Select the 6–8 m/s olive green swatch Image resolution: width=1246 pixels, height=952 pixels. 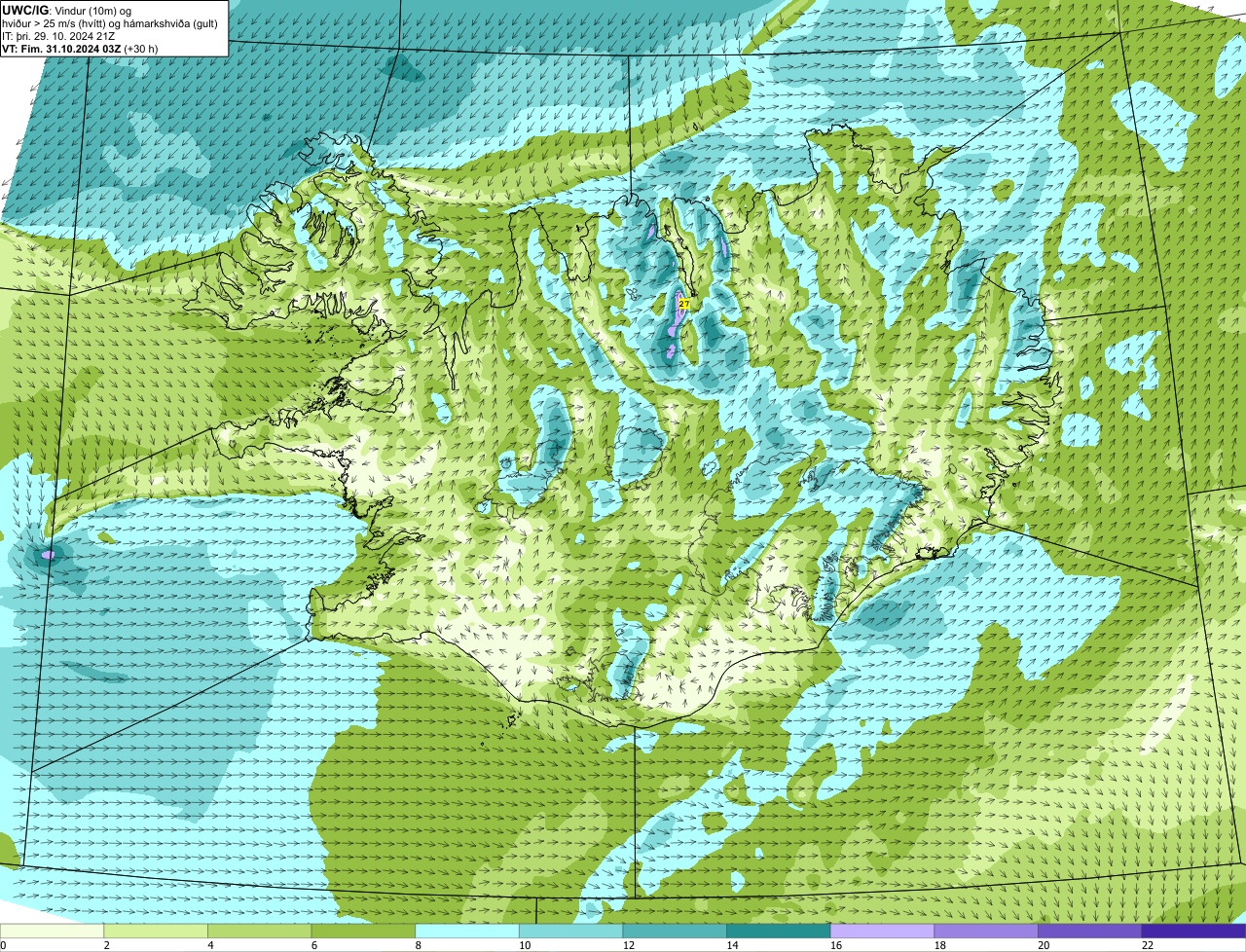(363, 931)
